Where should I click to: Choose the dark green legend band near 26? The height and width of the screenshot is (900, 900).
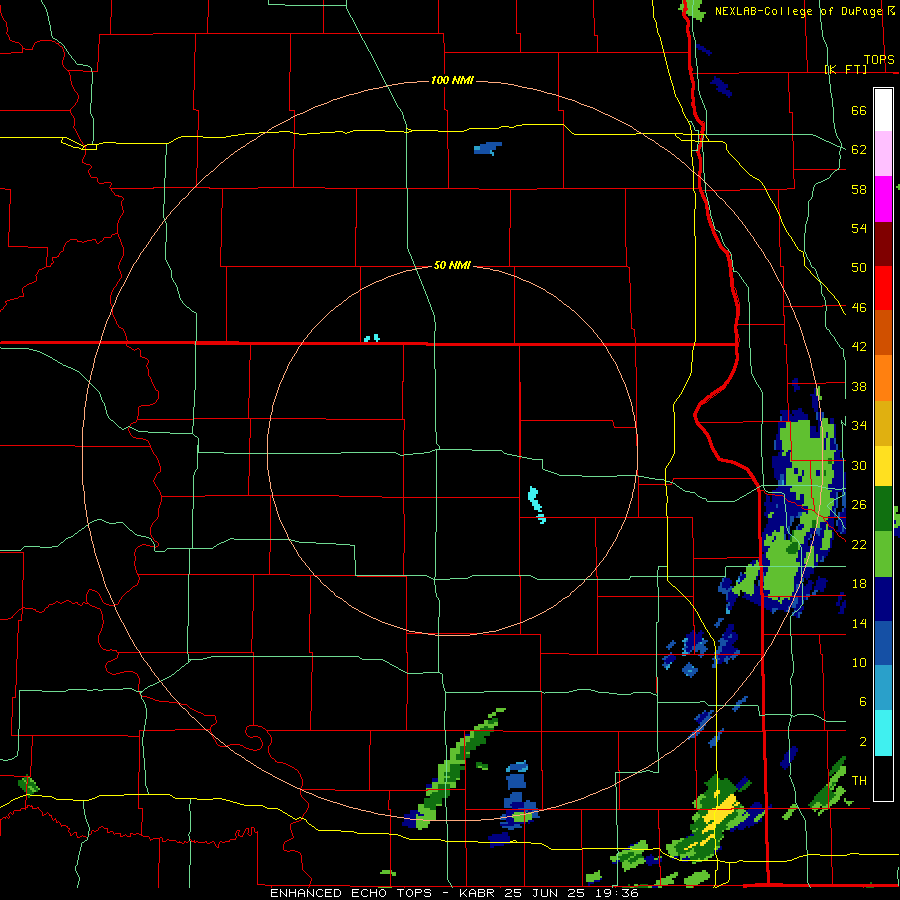883,509
